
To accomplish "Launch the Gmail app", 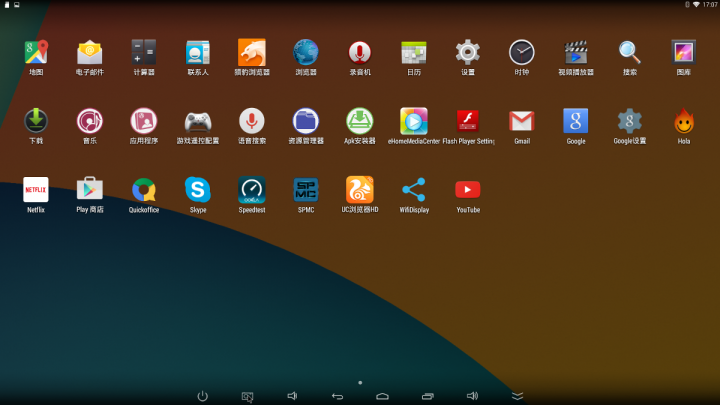I will [x=522, y=121].
